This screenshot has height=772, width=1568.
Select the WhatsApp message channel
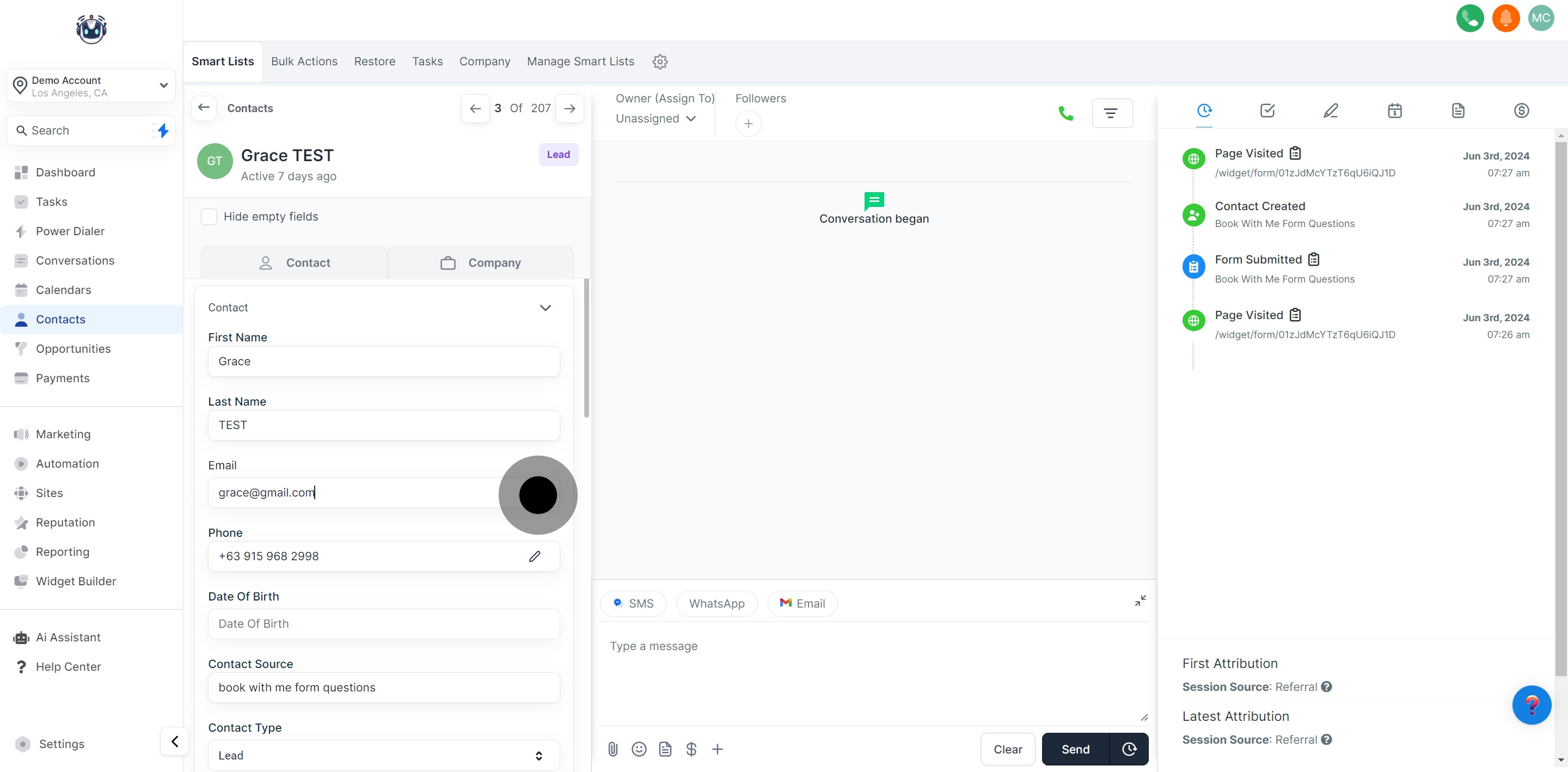click(716, 603)
